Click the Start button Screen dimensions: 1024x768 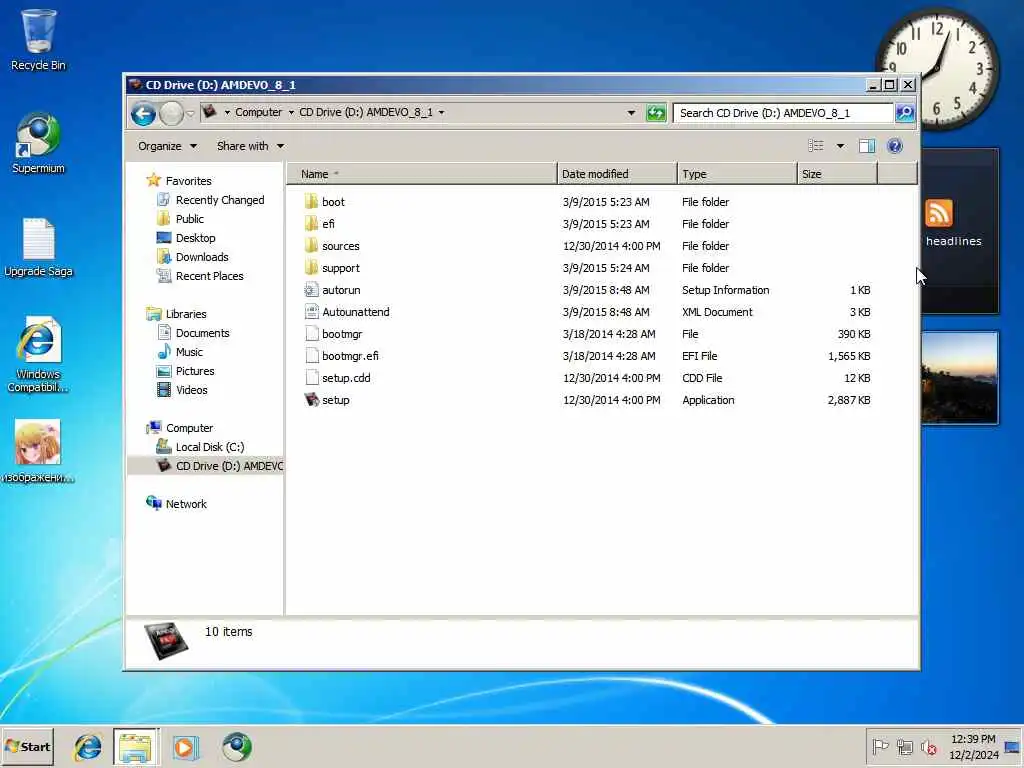click(x=27, y=747)
